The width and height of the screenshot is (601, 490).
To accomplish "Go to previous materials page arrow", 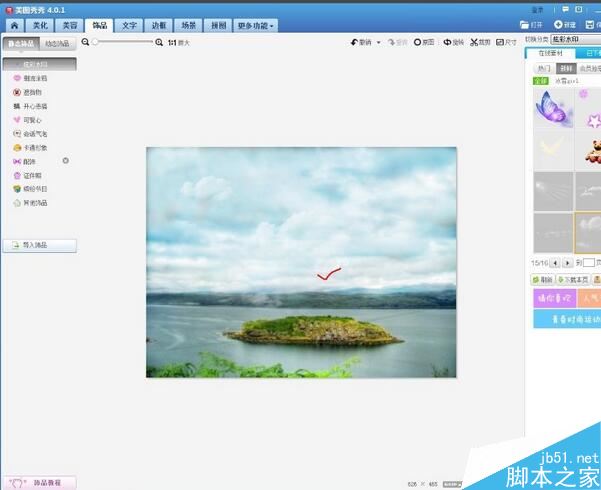I will point(555,263).
